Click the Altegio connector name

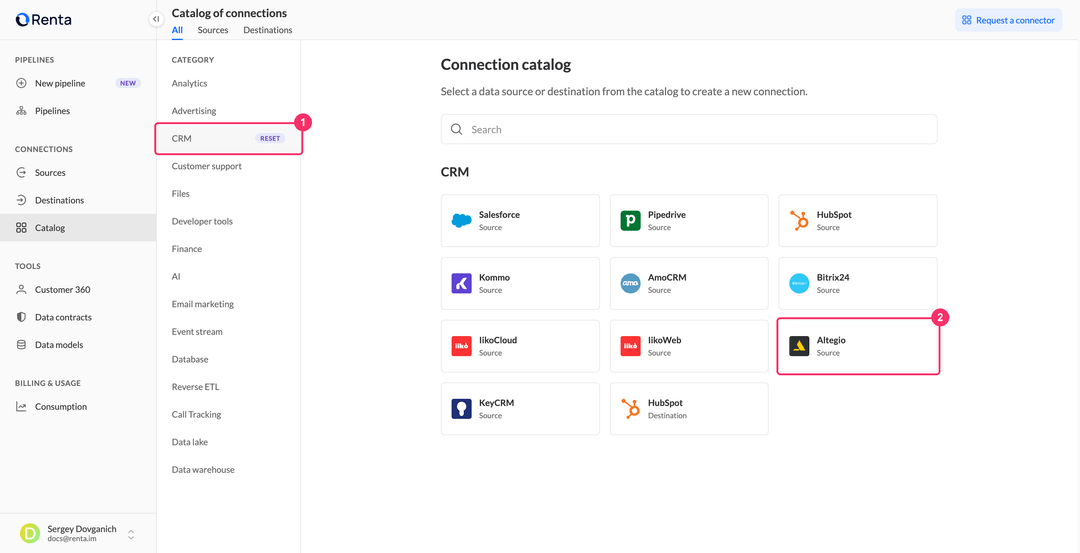(831, 340)
